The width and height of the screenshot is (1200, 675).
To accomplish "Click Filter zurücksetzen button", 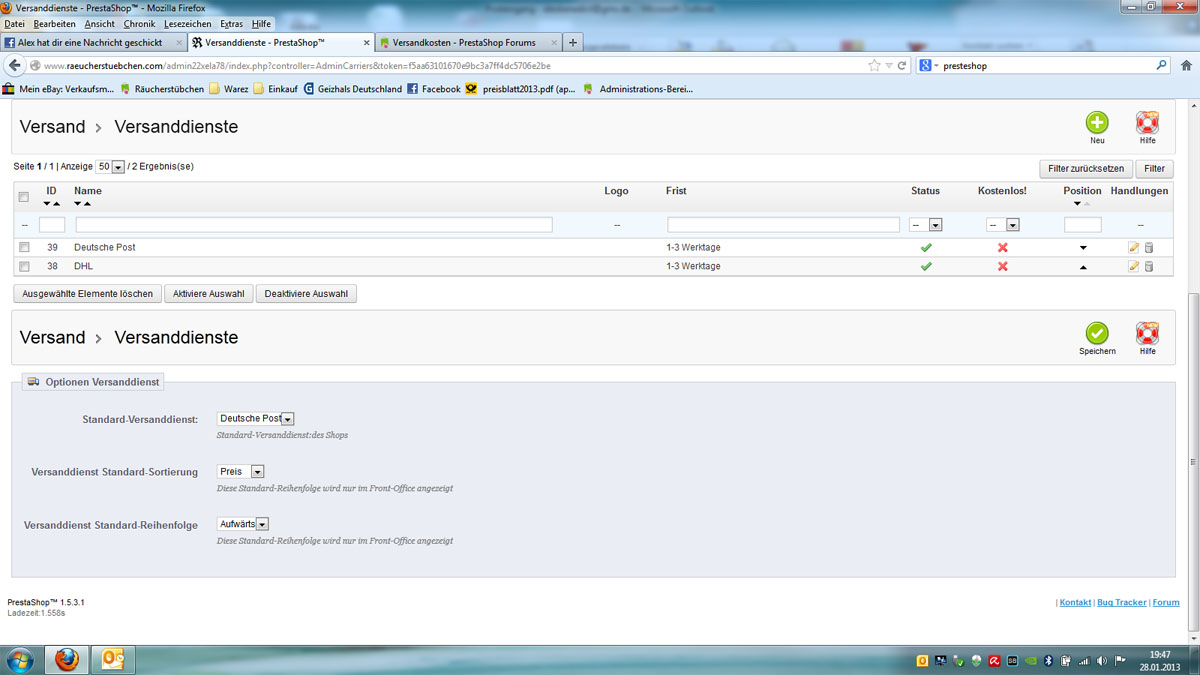I will tap(1086, 169).
